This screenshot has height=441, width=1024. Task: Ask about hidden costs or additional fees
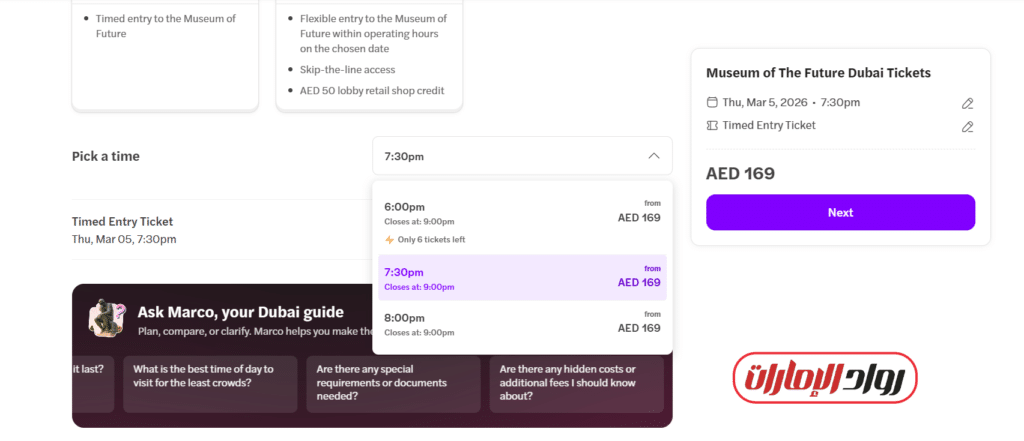[575, 383]
